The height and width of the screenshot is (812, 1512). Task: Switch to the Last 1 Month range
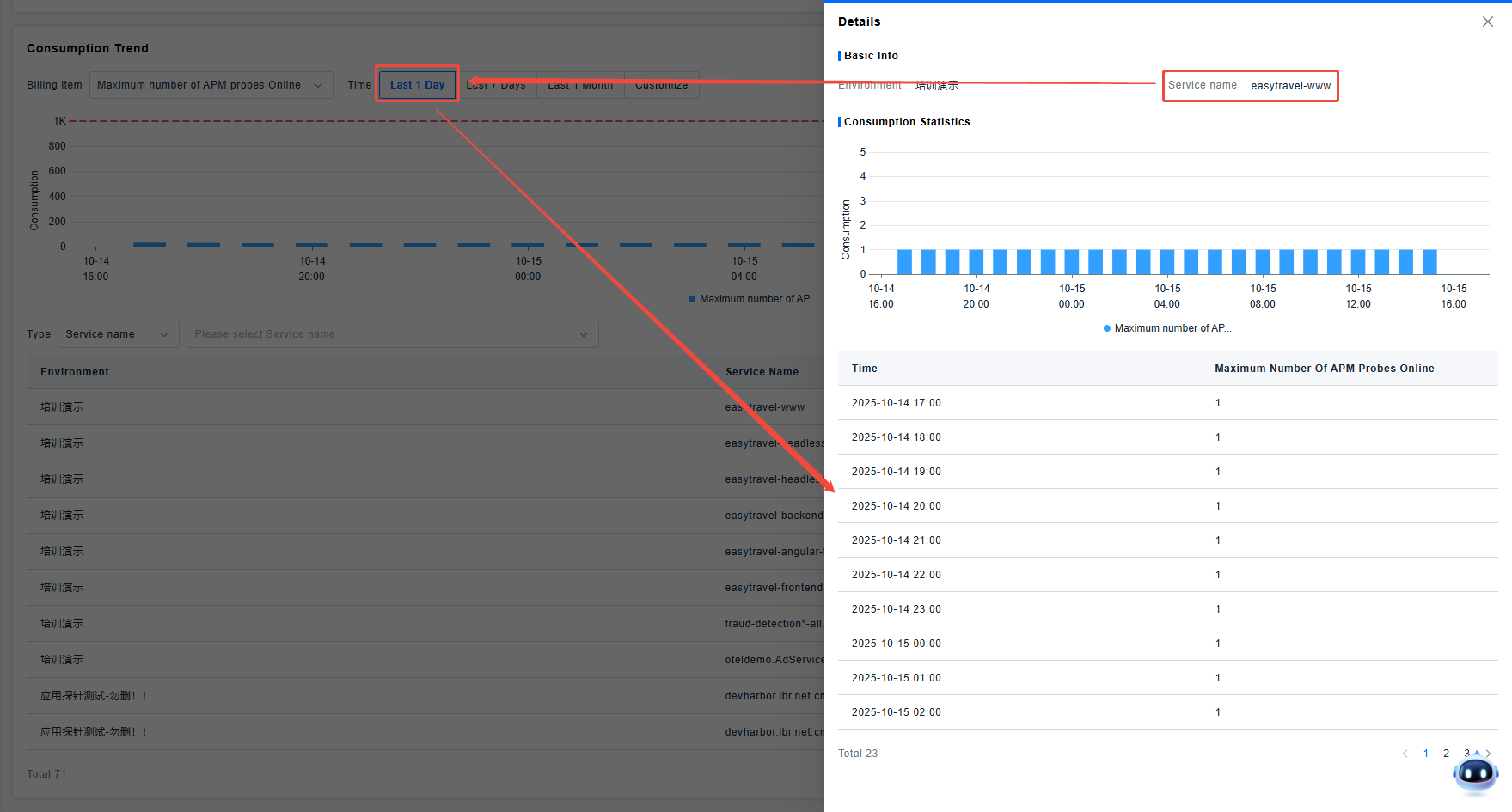(x=580, y=85)
